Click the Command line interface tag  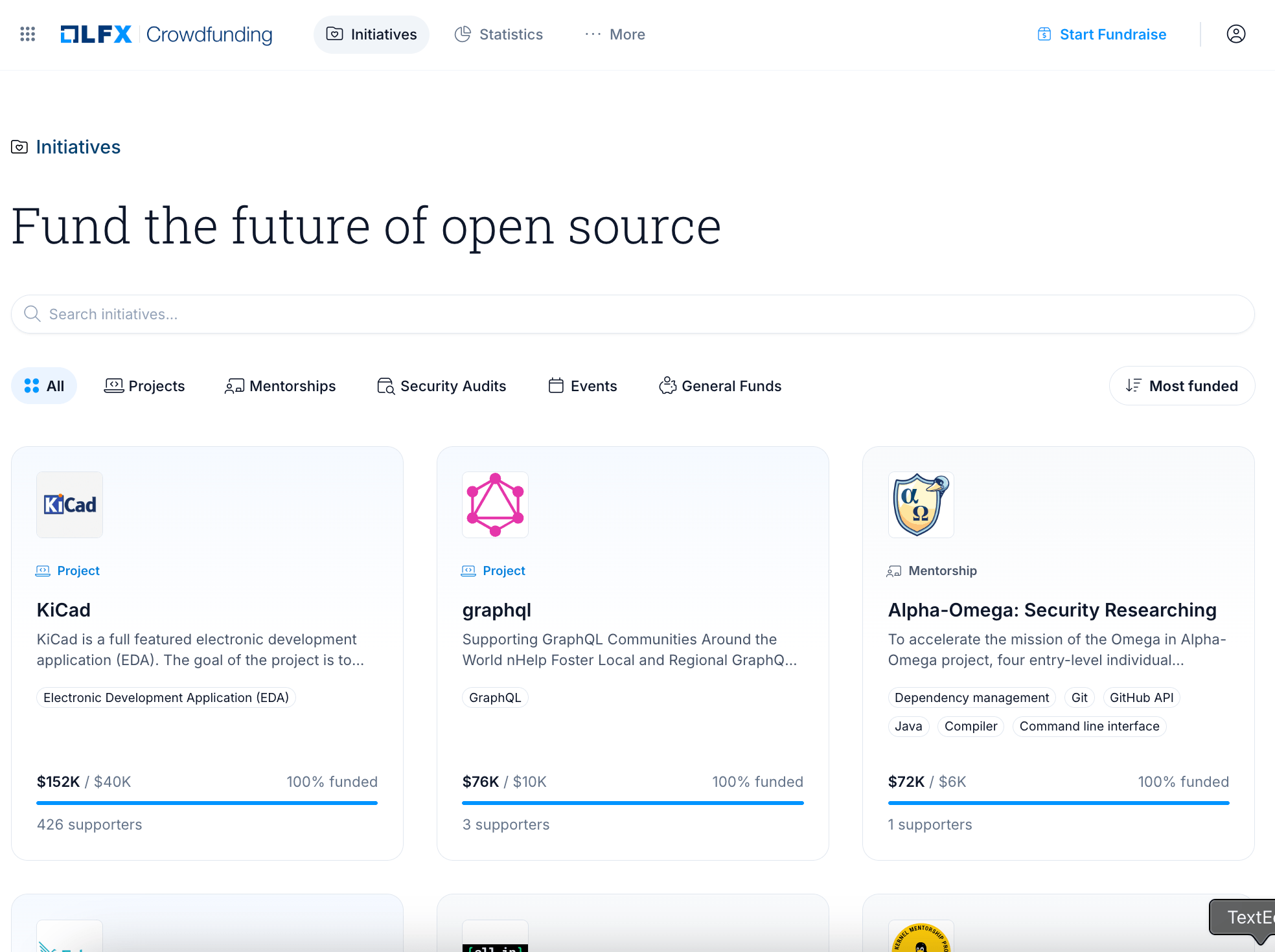1089,726
